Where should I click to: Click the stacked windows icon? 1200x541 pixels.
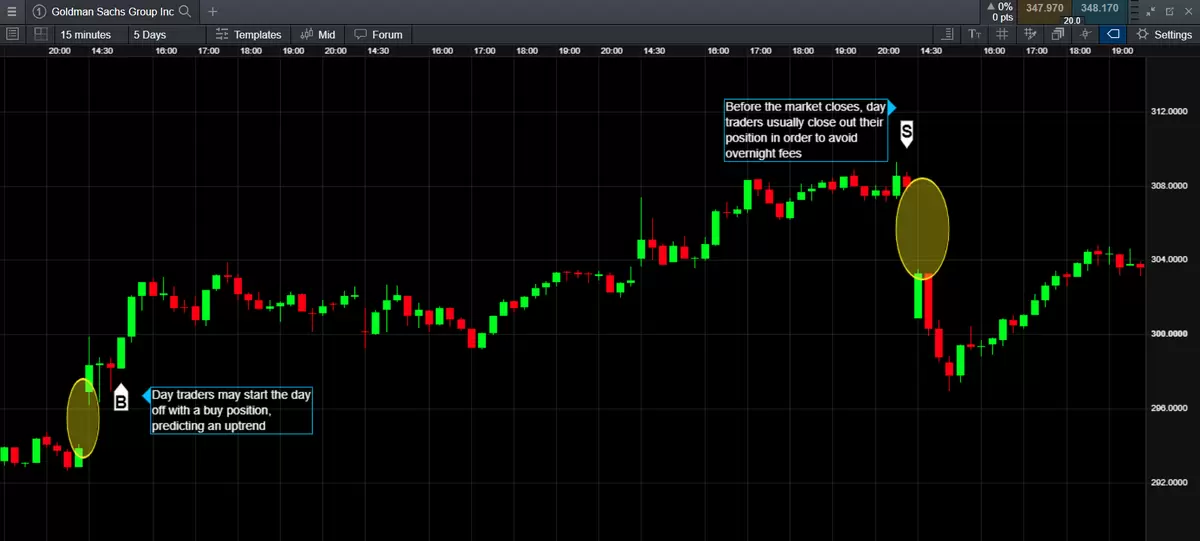coord(1057,34)
